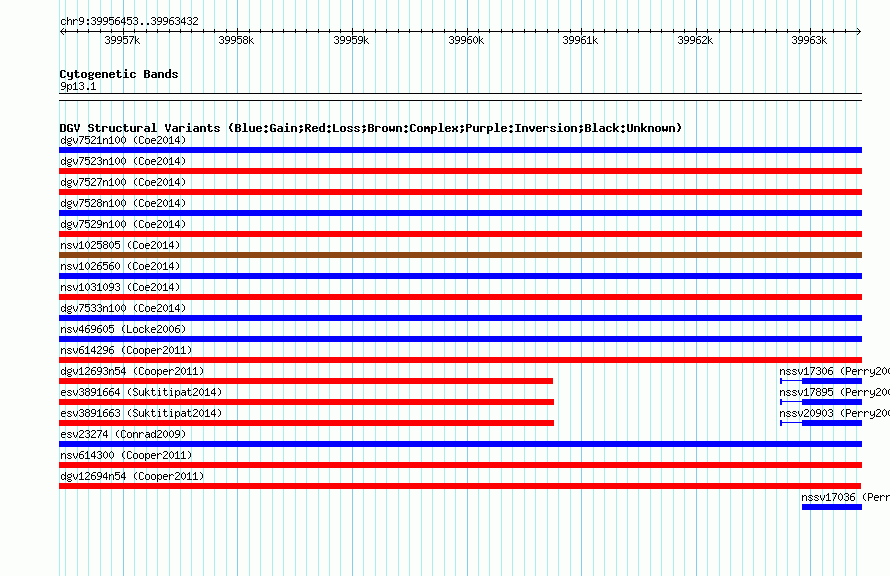Viewport: 890px width, 576px height.
Task: Click the nsv469605 (Locke2006) label
Action: click(x=123, y=329)
